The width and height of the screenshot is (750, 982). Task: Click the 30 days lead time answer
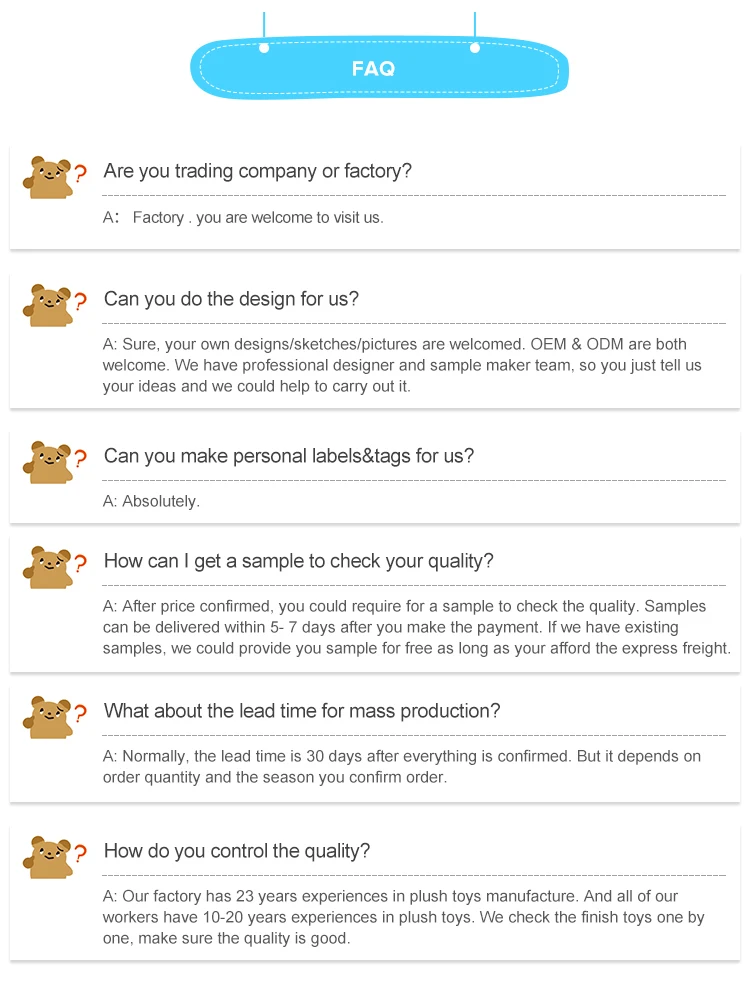click(x=401, y=767)
